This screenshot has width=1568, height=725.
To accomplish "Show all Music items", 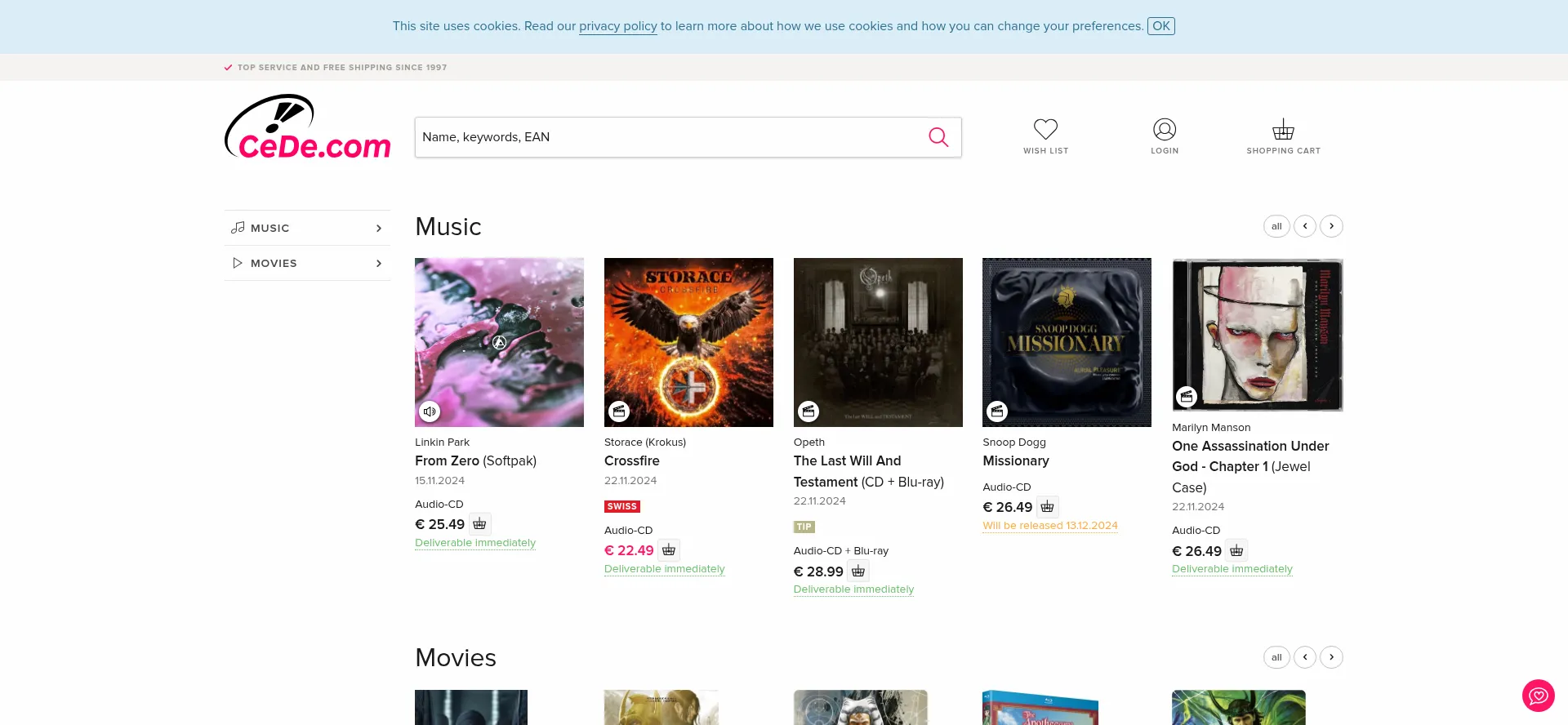I will tap(1276, 226).
